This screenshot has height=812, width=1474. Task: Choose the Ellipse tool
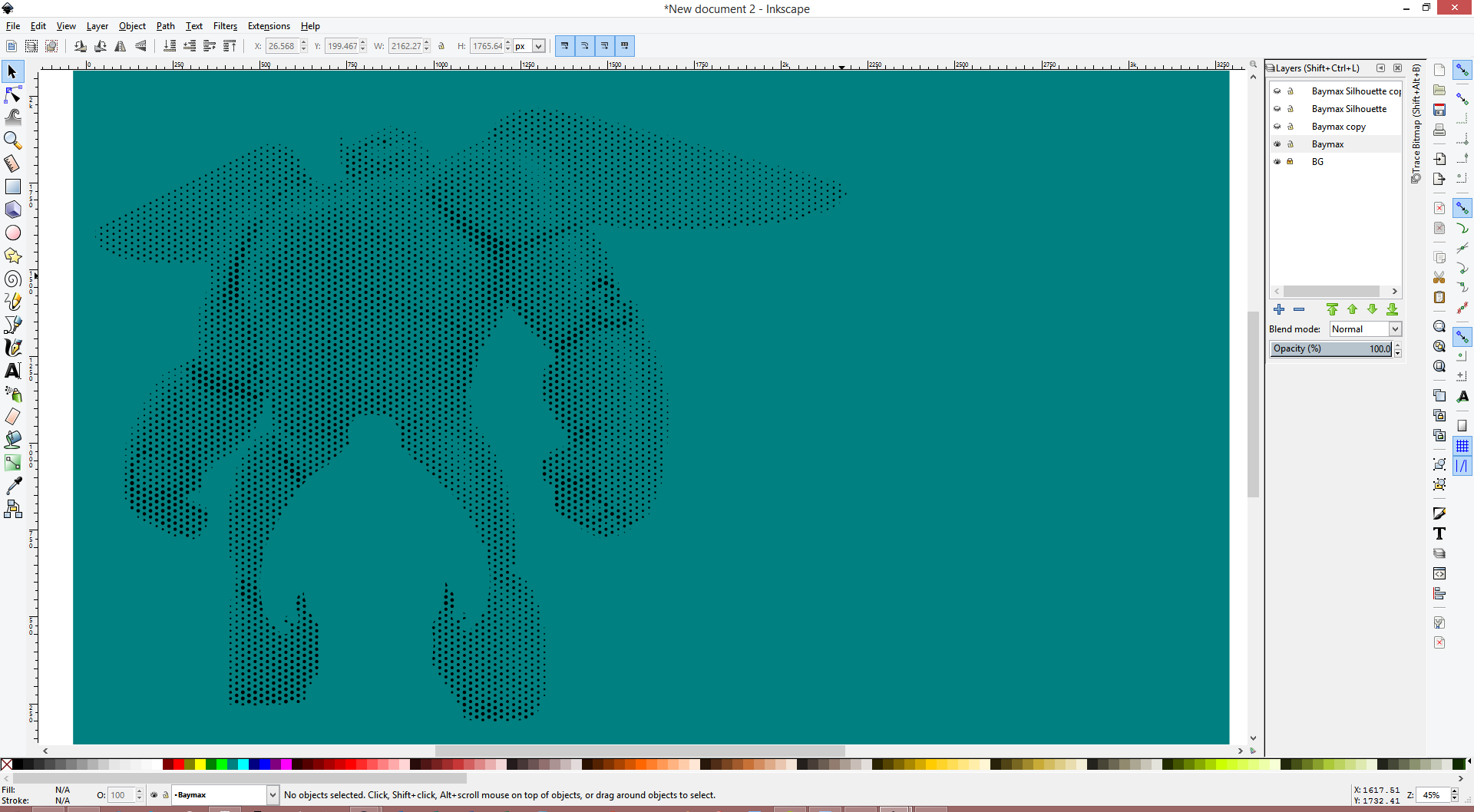(x=12, y=233)
